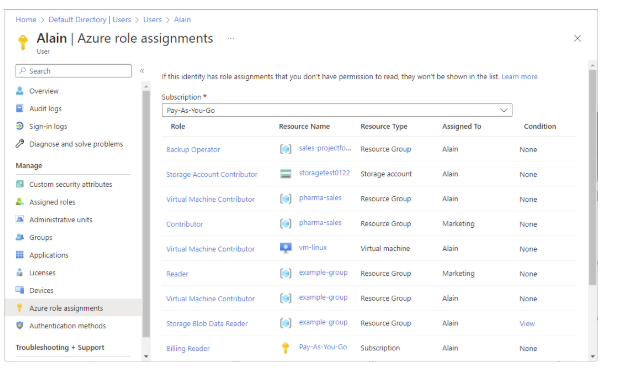Go to Default Directory | Users breadcrumb

tap(90, 19)
